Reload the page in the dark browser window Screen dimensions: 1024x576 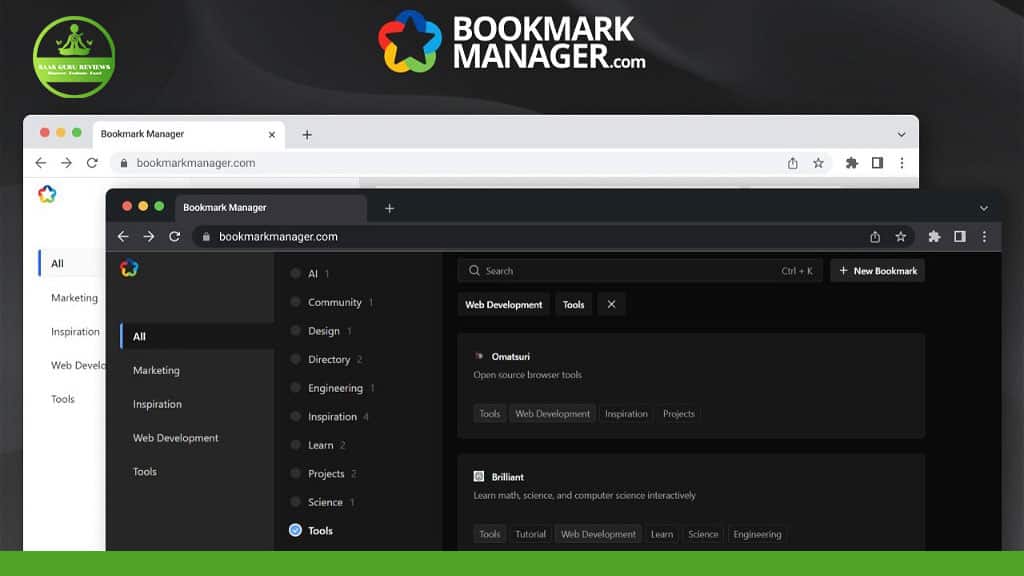[174, 236]
